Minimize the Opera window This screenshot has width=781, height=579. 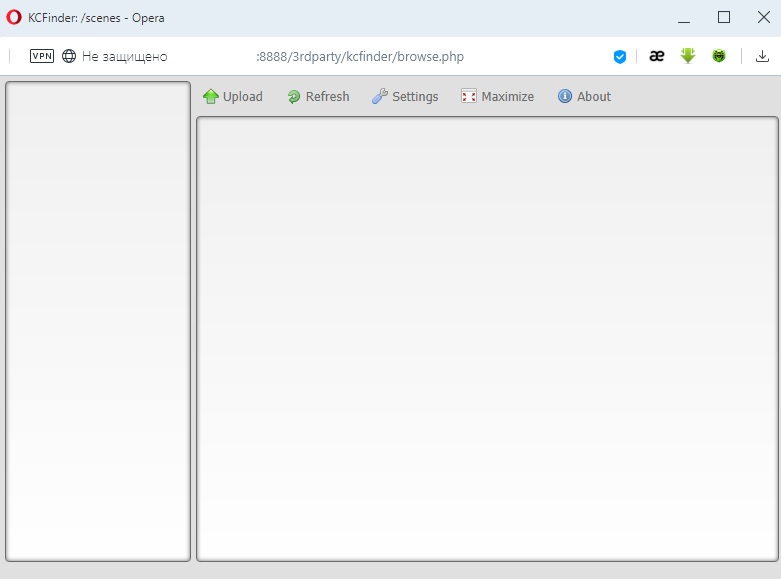[x=684, y=17]
